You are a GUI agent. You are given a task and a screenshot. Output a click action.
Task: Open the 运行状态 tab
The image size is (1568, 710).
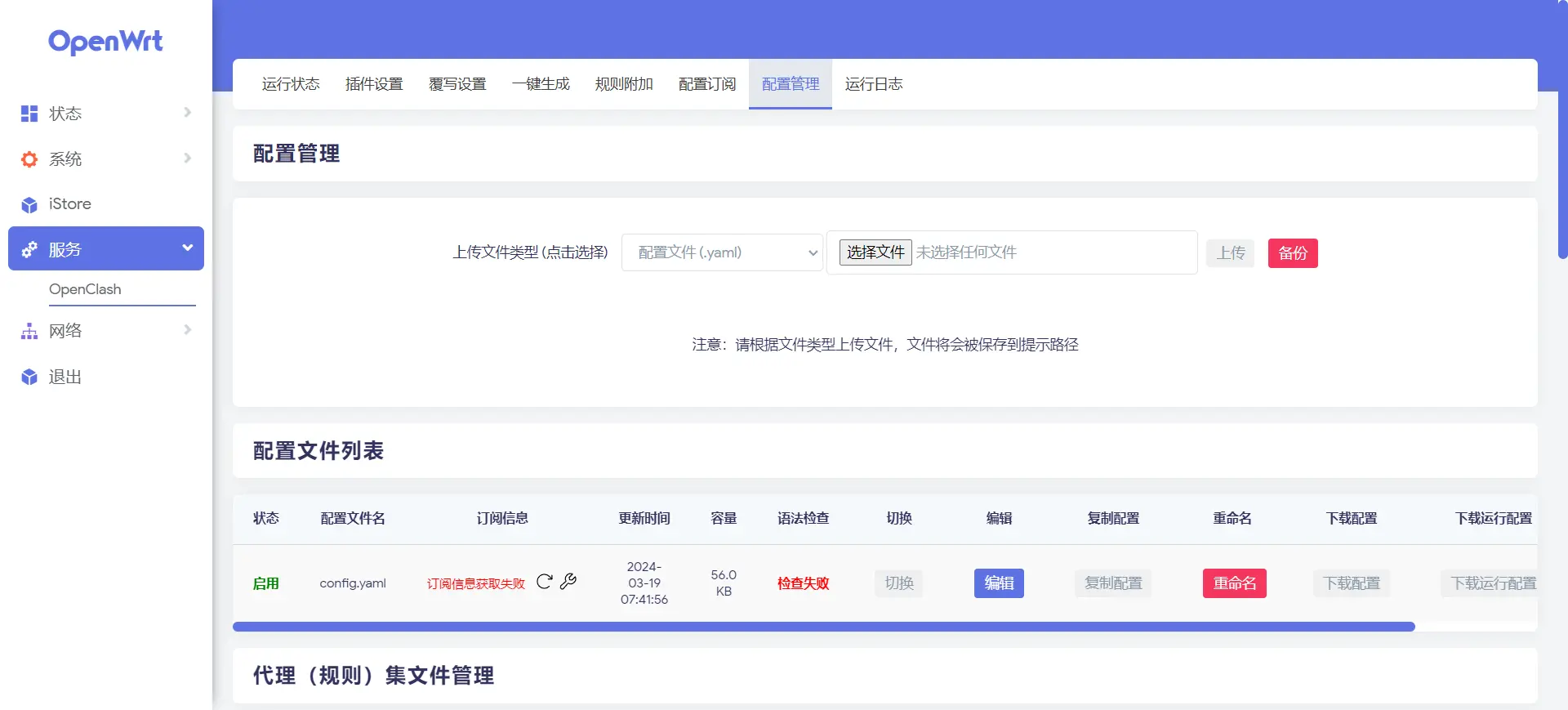[291, 84]
